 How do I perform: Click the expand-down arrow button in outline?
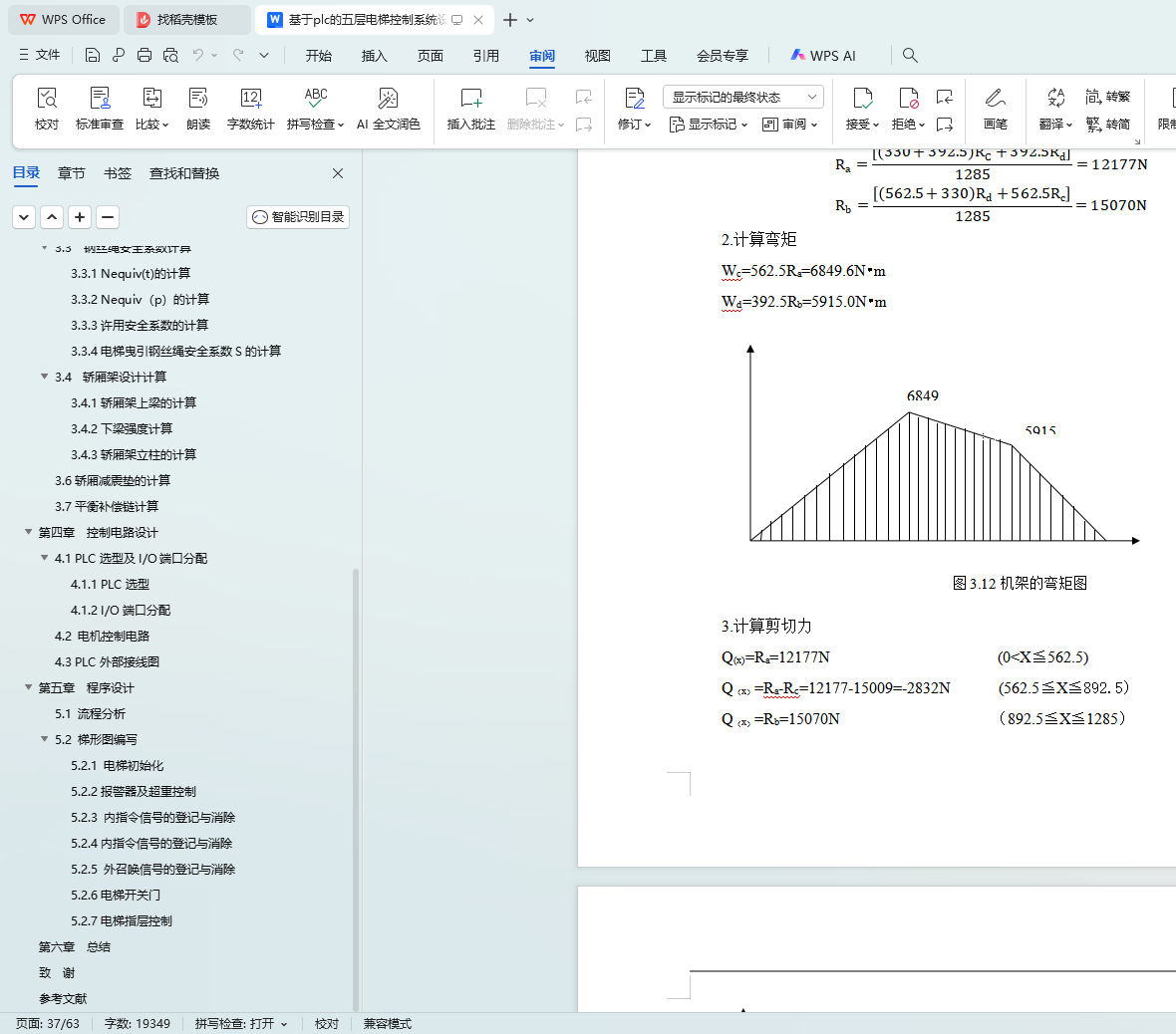point(24,217)
